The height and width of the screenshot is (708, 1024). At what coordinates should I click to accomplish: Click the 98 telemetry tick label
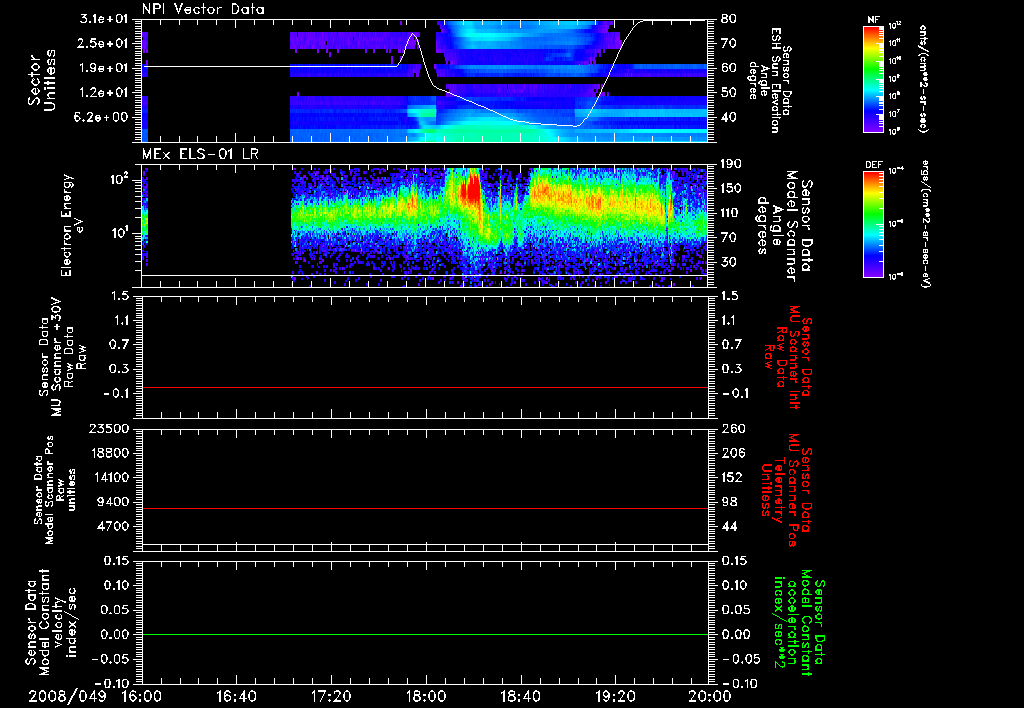pos(729,502)
